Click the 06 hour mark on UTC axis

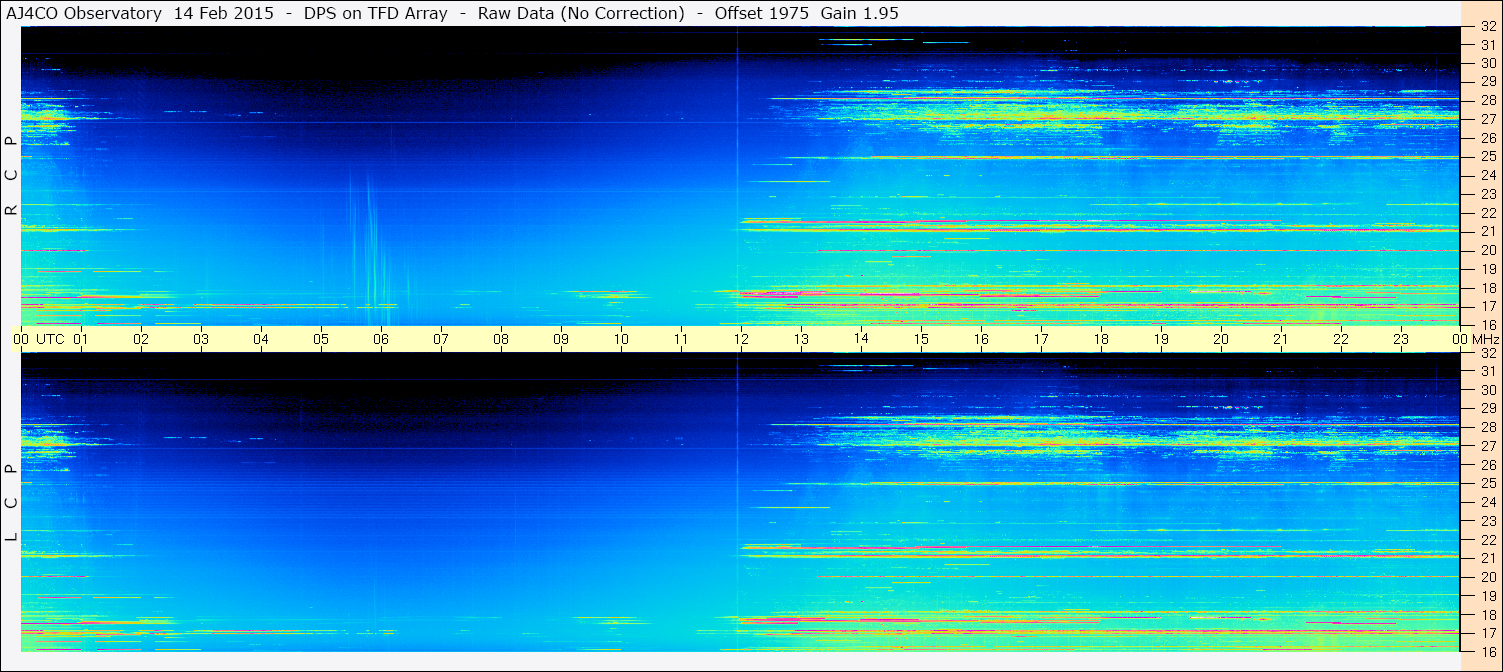pyautogui.click(x=381, y=339)
